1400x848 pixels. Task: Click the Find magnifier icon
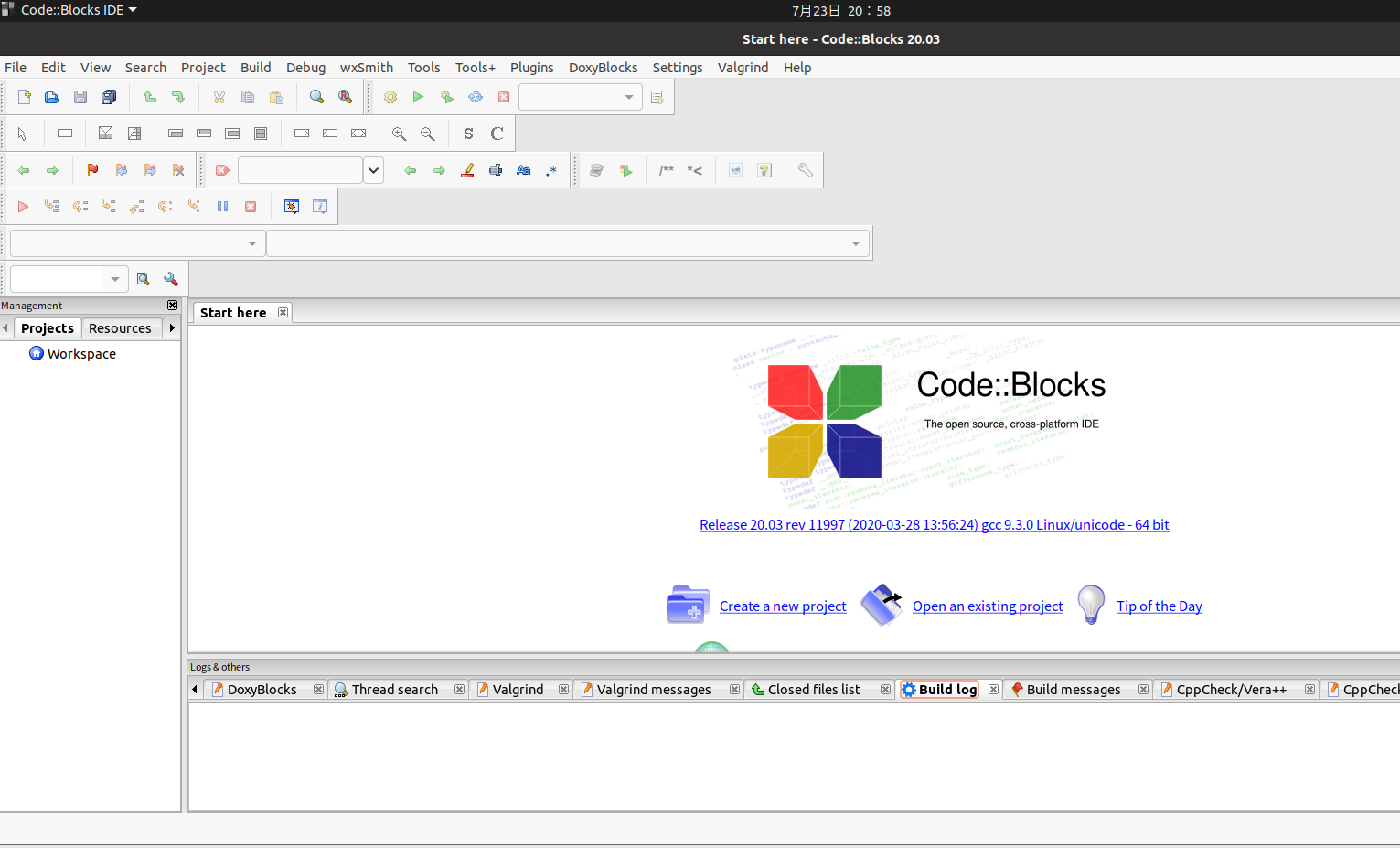click(x=317, y=97)
